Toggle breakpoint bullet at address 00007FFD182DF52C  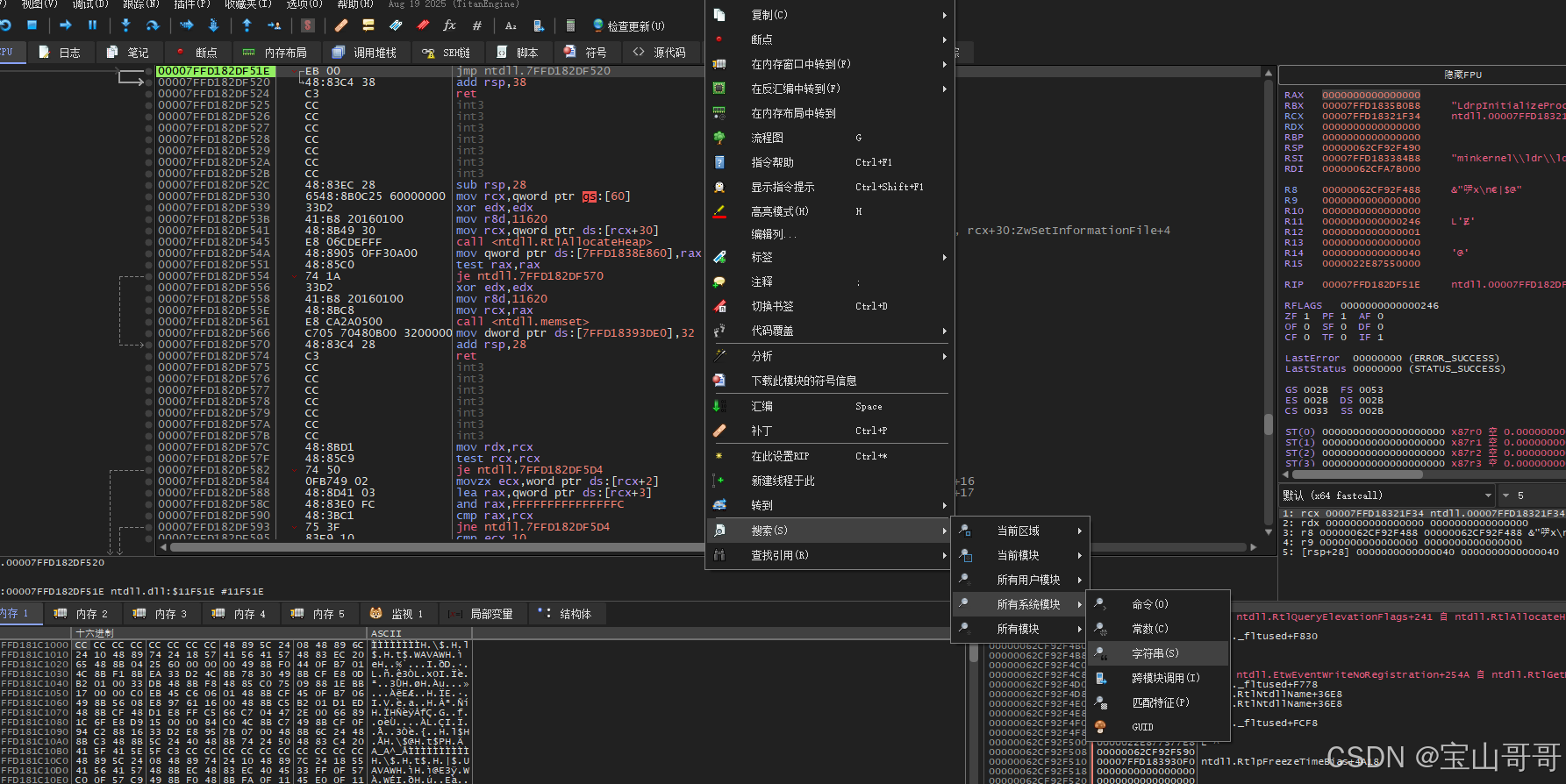[x=149, y=185]
